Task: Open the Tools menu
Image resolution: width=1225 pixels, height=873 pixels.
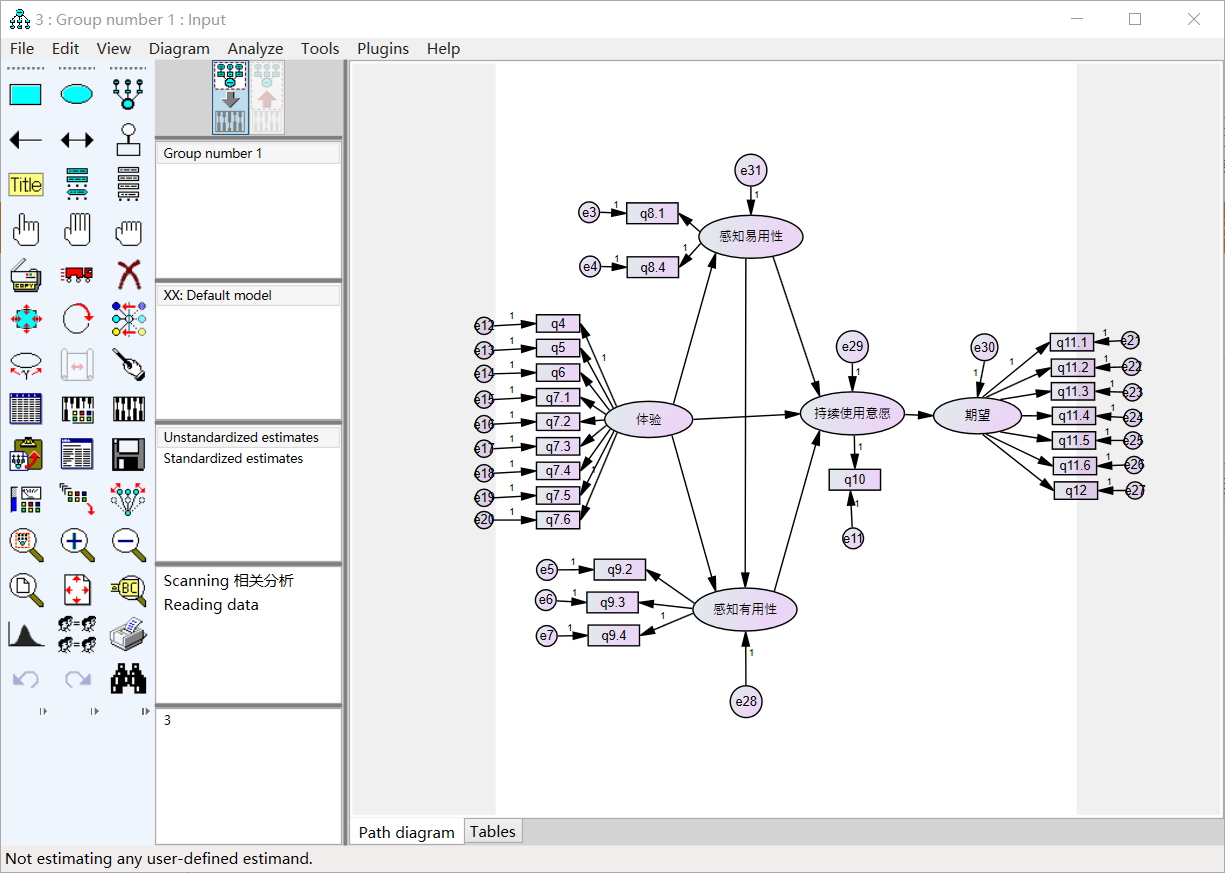Action: pos(320,48)
